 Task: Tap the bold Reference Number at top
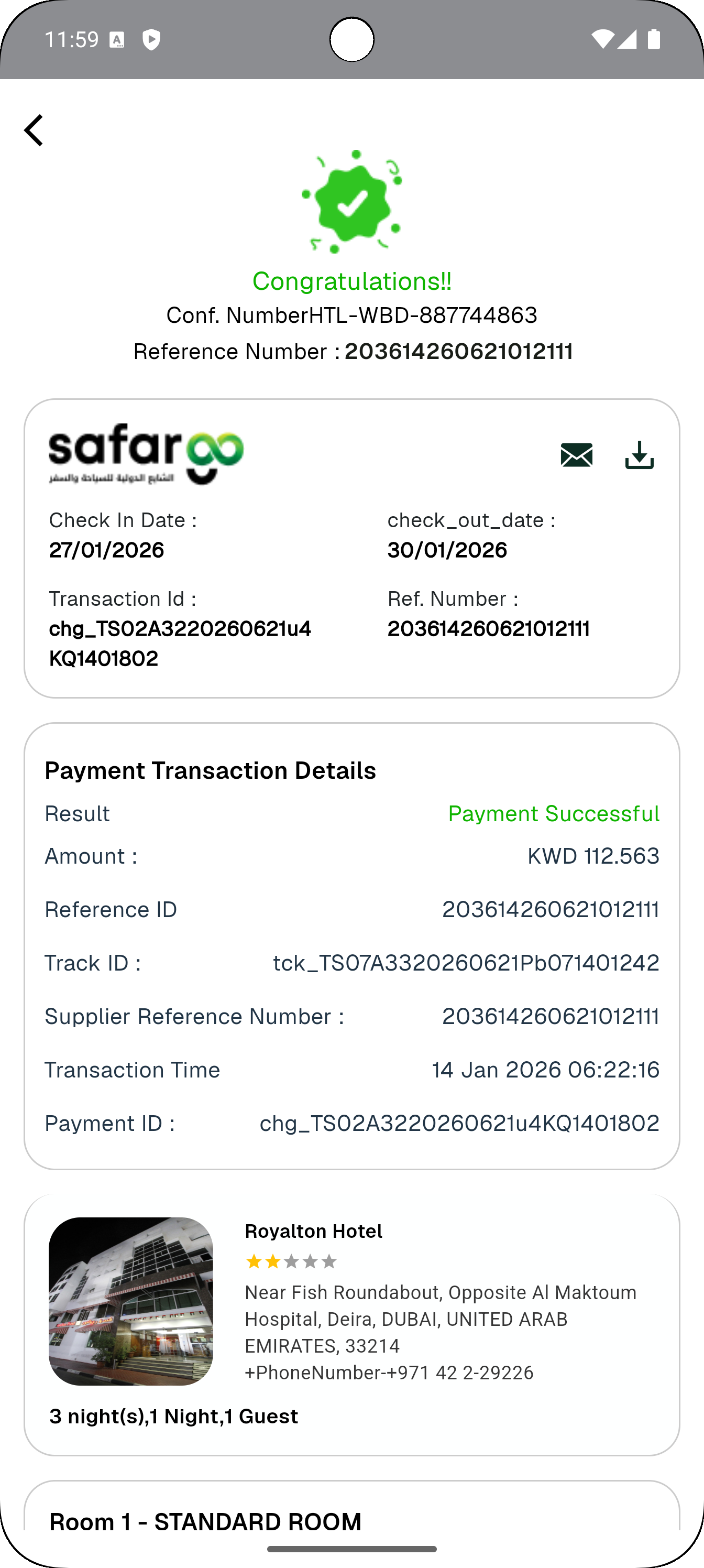459,352
